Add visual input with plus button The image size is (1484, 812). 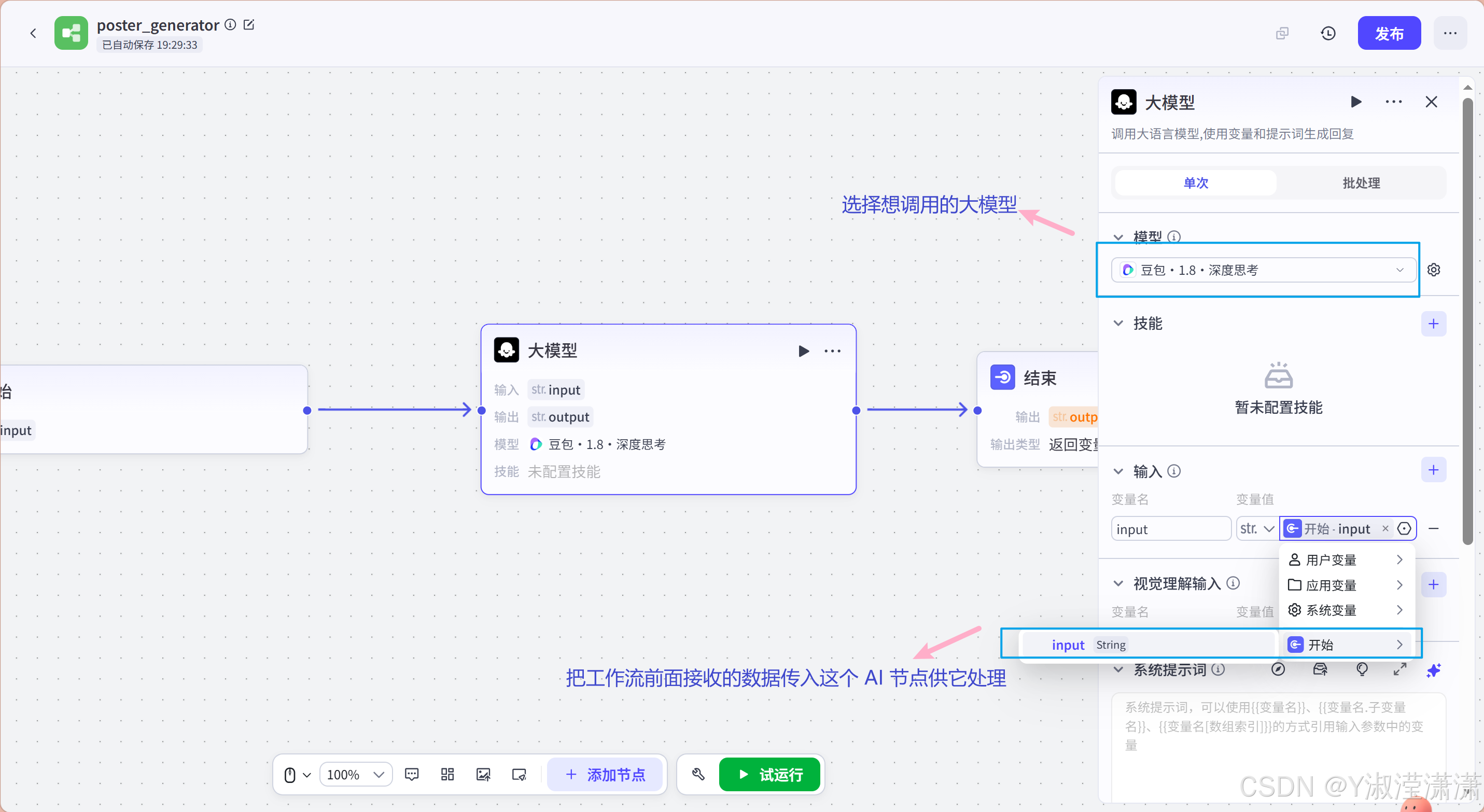(1433, 584)
